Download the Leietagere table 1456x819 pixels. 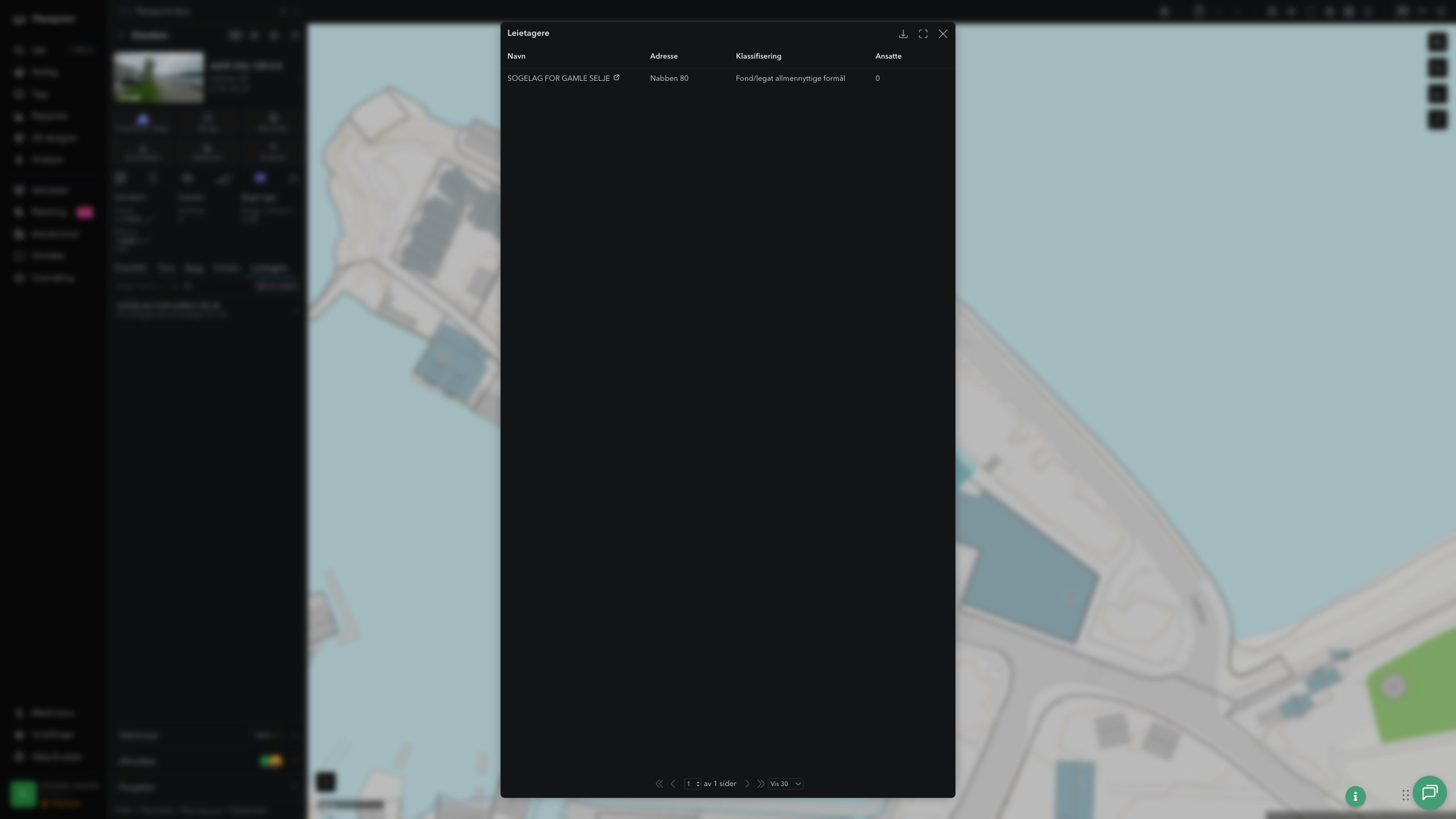click(x=903, y=34)
